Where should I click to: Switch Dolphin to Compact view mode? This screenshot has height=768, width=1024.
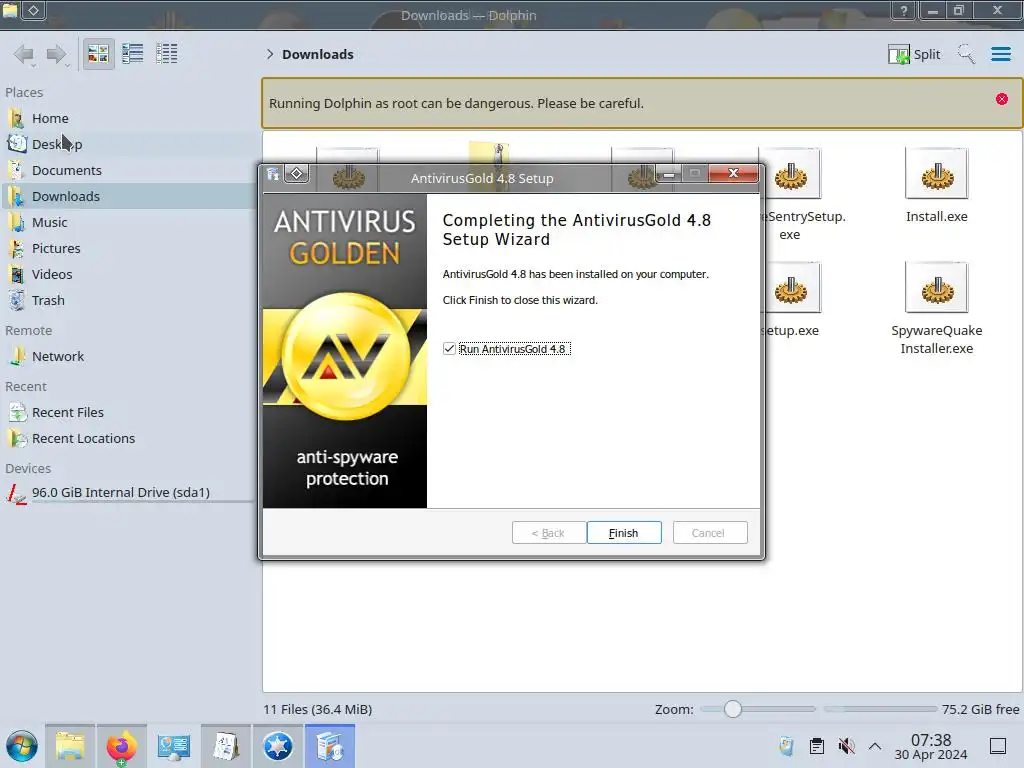point(133,54)
